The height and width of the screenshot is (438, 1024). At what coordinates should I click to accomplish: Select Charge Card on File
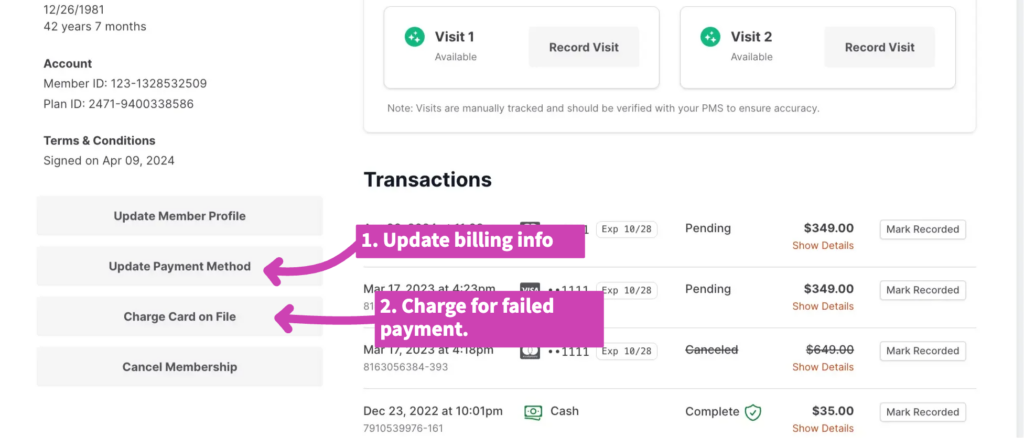coord(179,317)
